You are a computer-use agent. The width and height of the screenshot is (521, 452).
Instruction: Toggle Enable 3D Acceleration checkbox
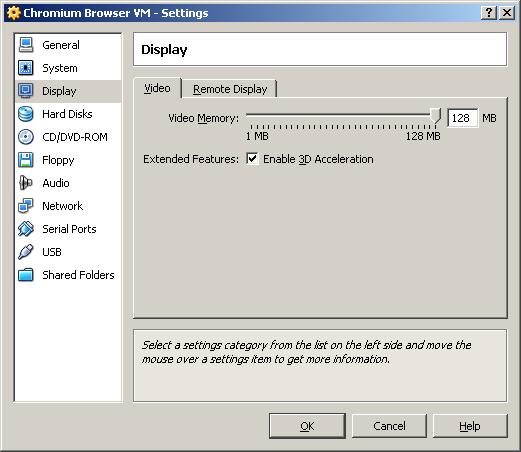click(252, 159)
